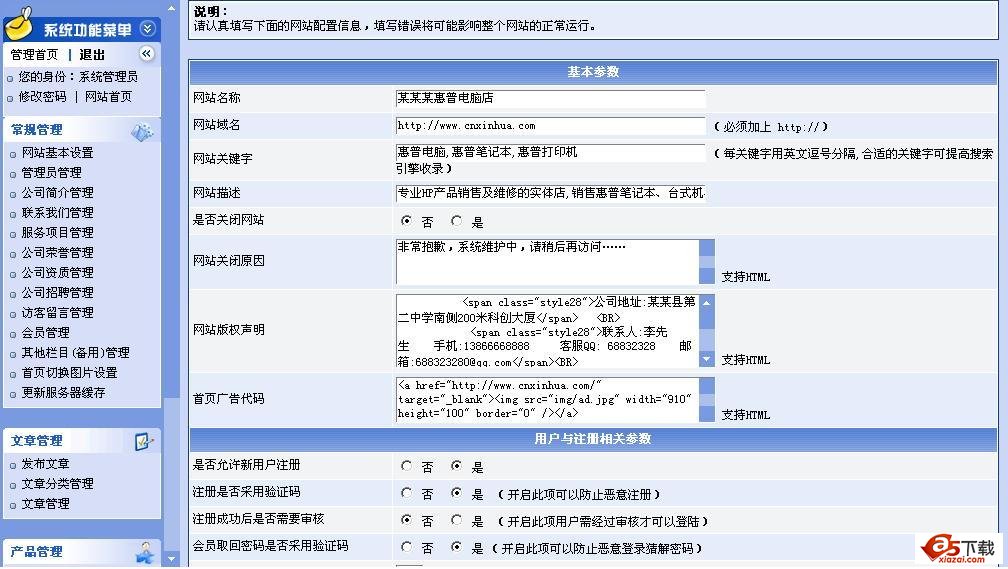Image resolution: width=1008 pixels, height=569 pixels.
Task: Click the 文章管理 section icon
Action: point(144,442)
